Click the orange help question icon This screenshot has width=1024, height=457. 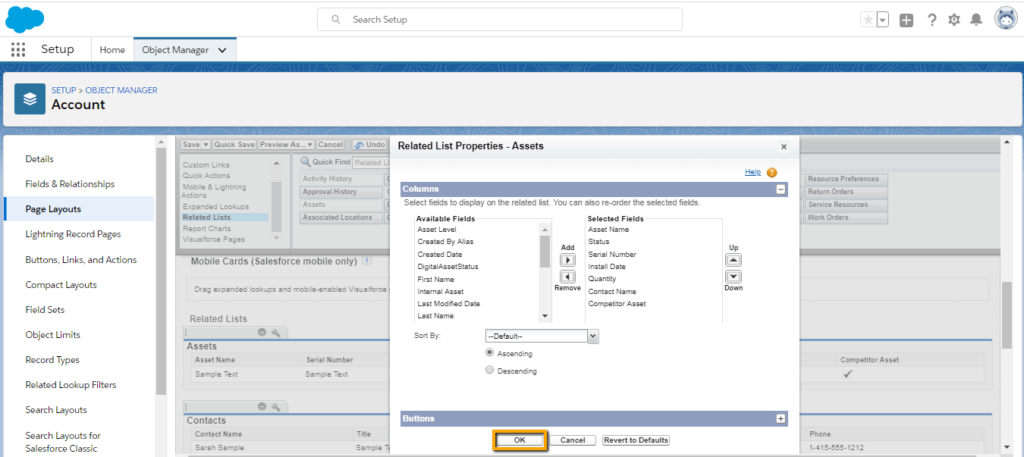(772, 172)
